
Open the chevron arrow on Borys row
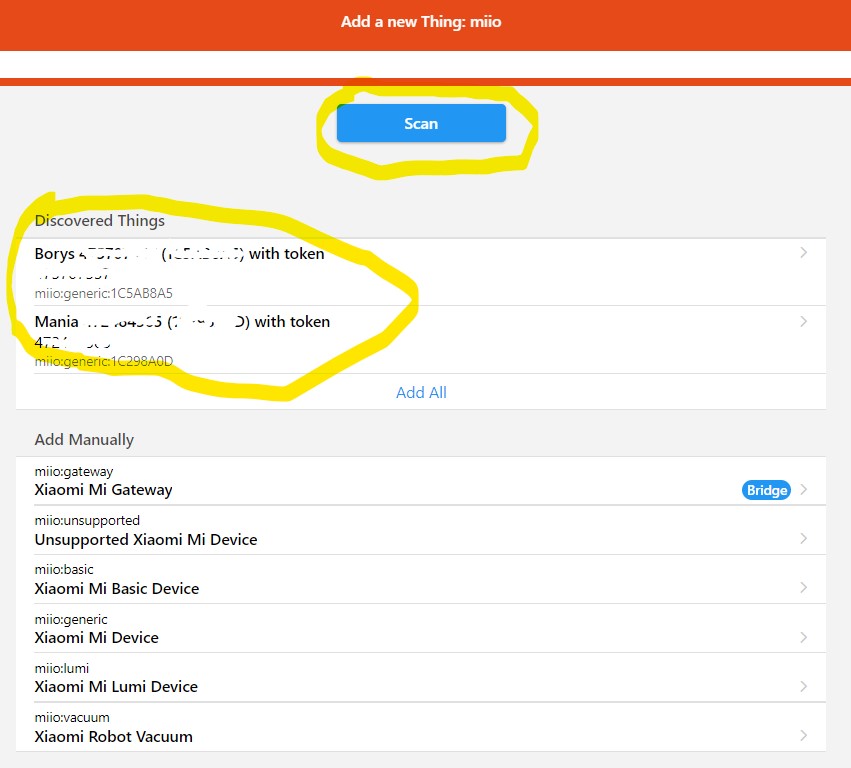pyautogui.click(x=803, y=254)
